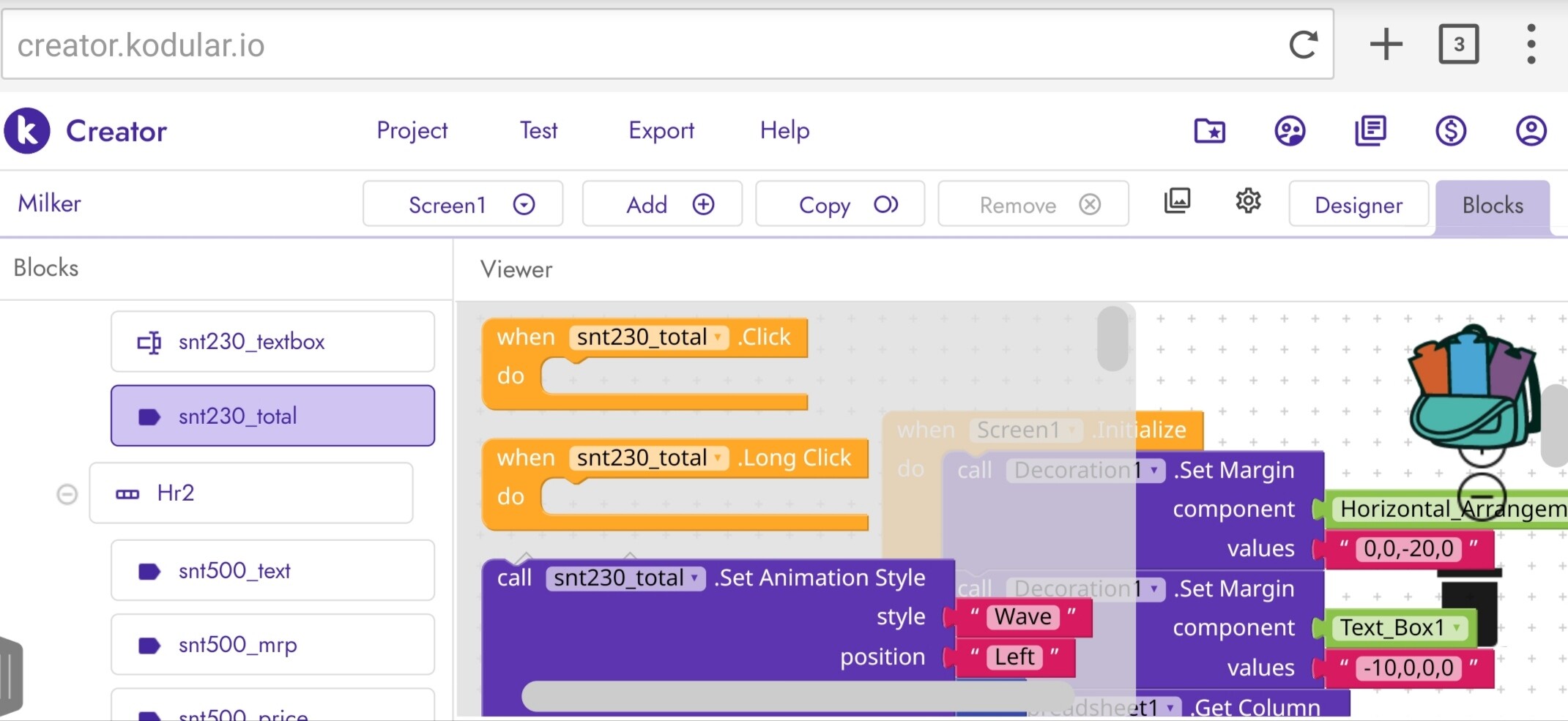Click the "Left" position text value

[1014, 657]
